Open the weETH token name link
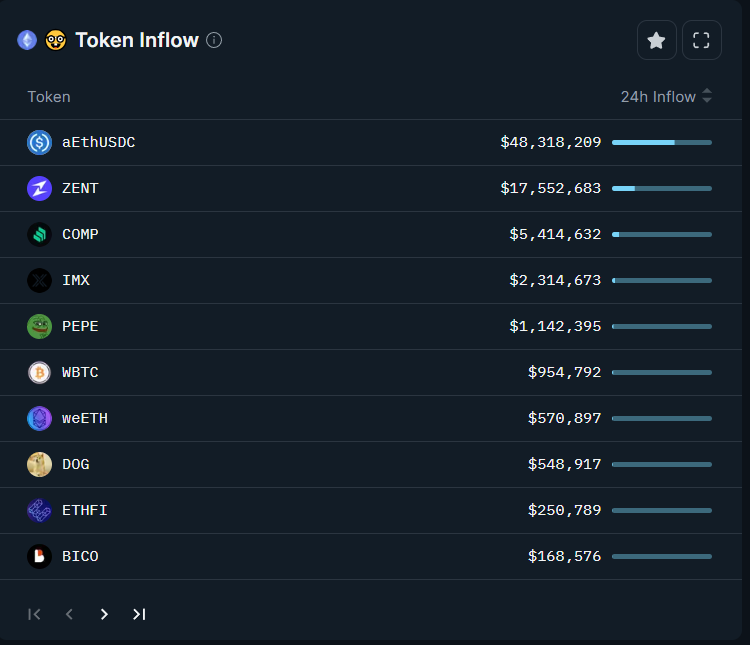 coord(85,419)
